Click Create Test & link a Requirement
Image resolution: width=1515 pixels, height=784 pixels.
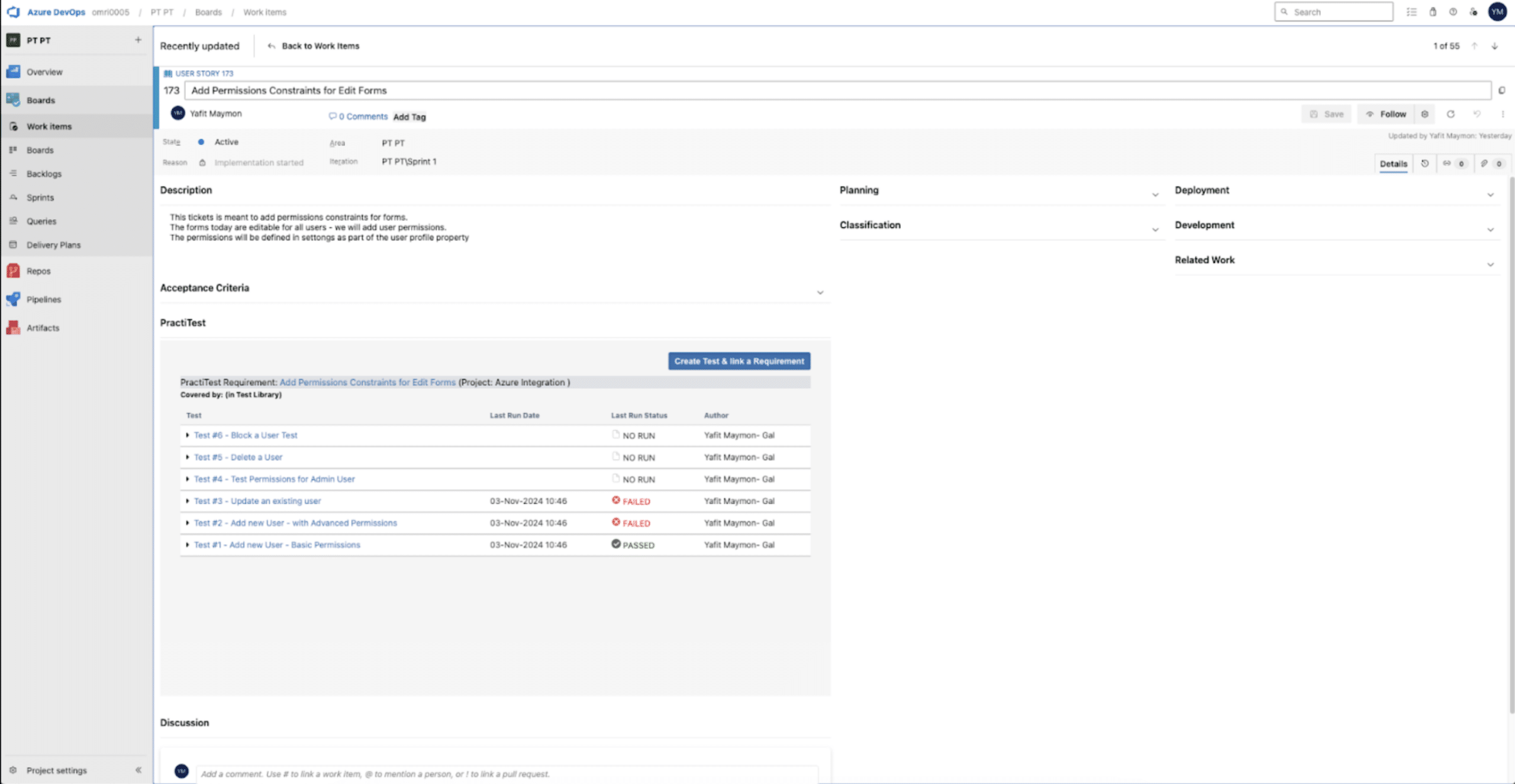click(x=739, y=361)
